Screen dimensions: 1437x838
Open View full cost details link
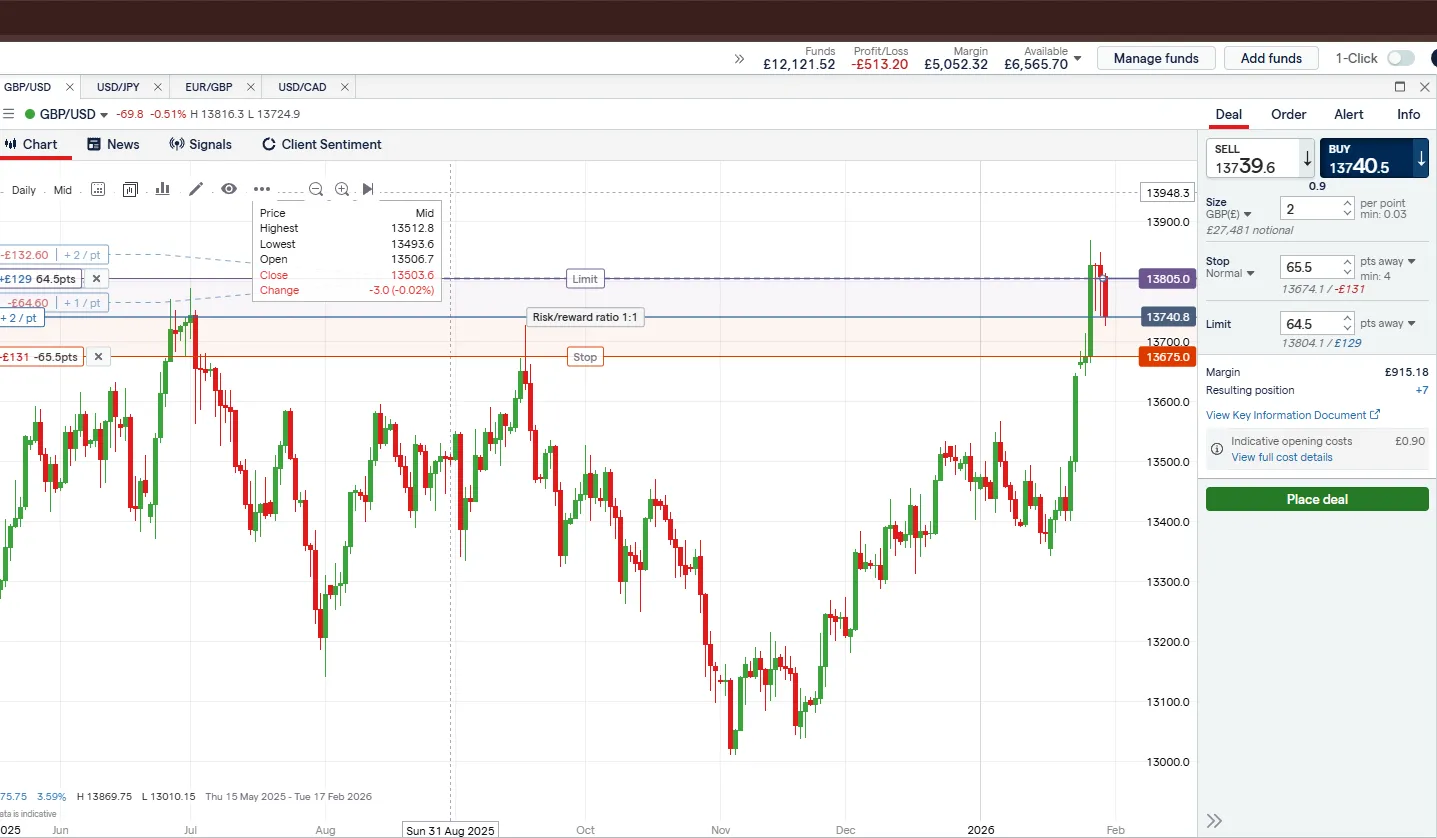[1281, 457]
